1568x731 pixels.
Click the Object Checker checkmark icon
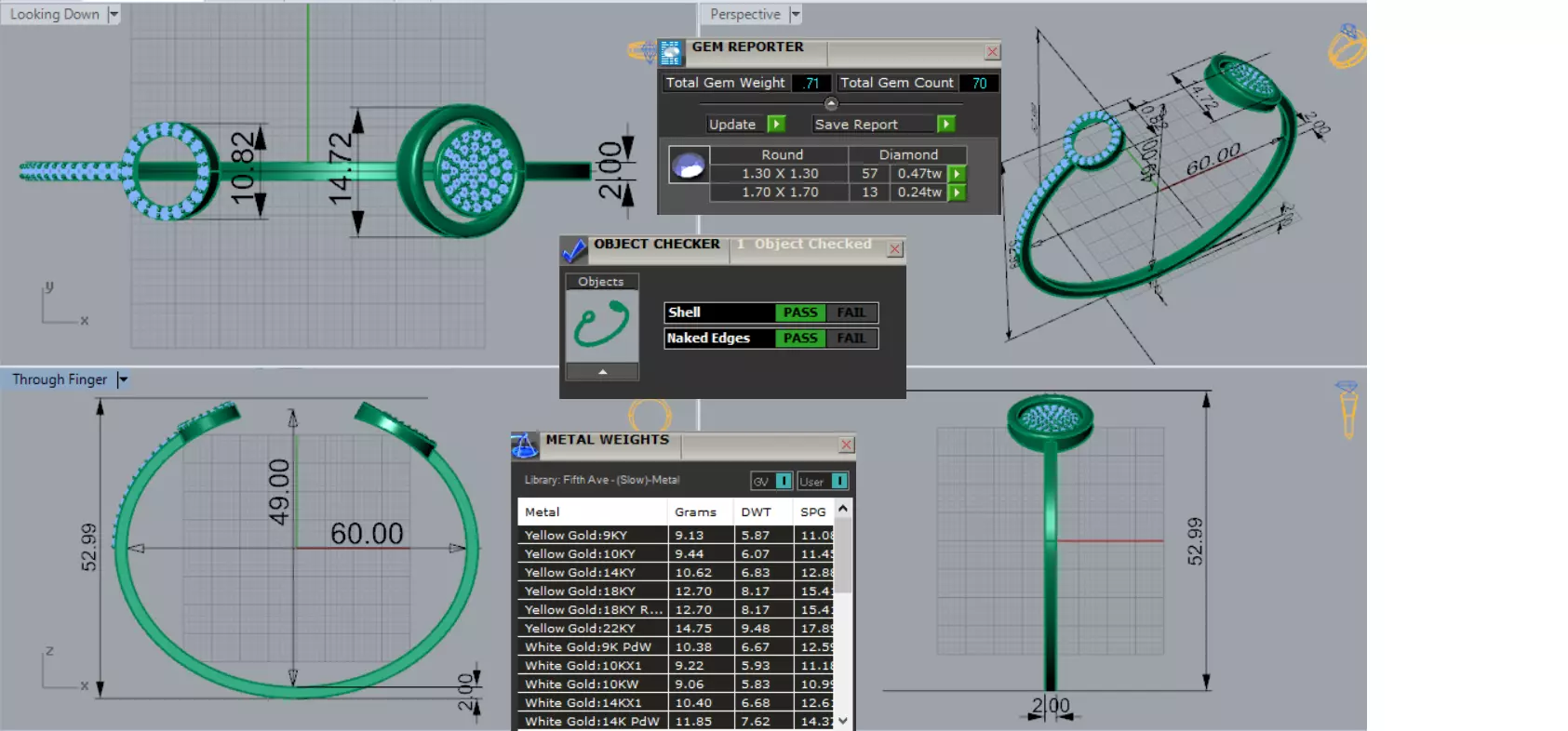[574, 250]
